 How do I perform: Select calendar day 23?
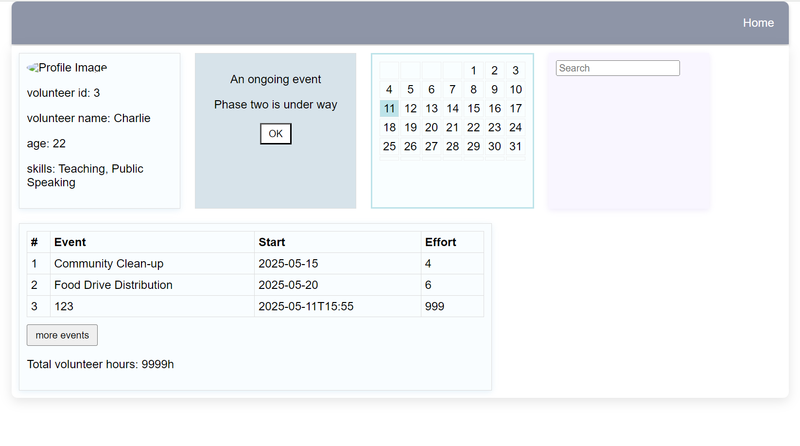[x=494, y=127]
